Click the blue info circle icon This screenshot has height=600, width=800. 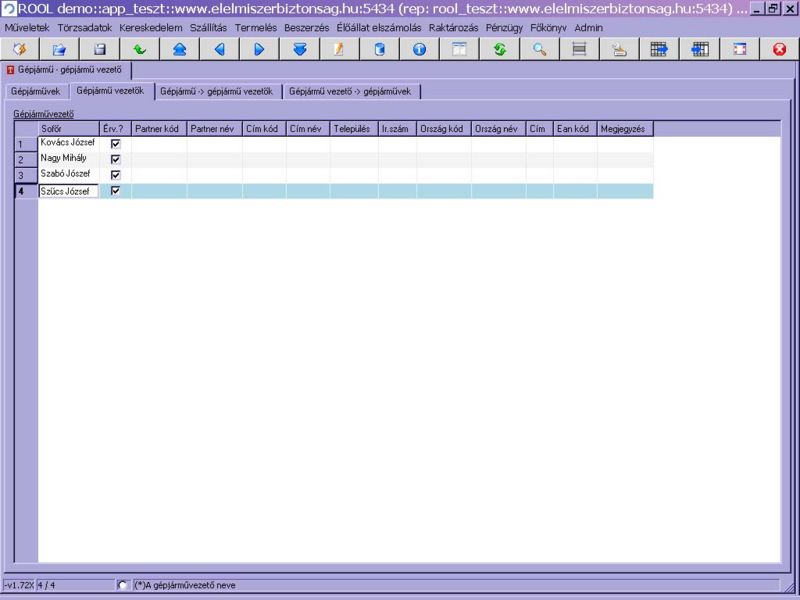point(419,49)
